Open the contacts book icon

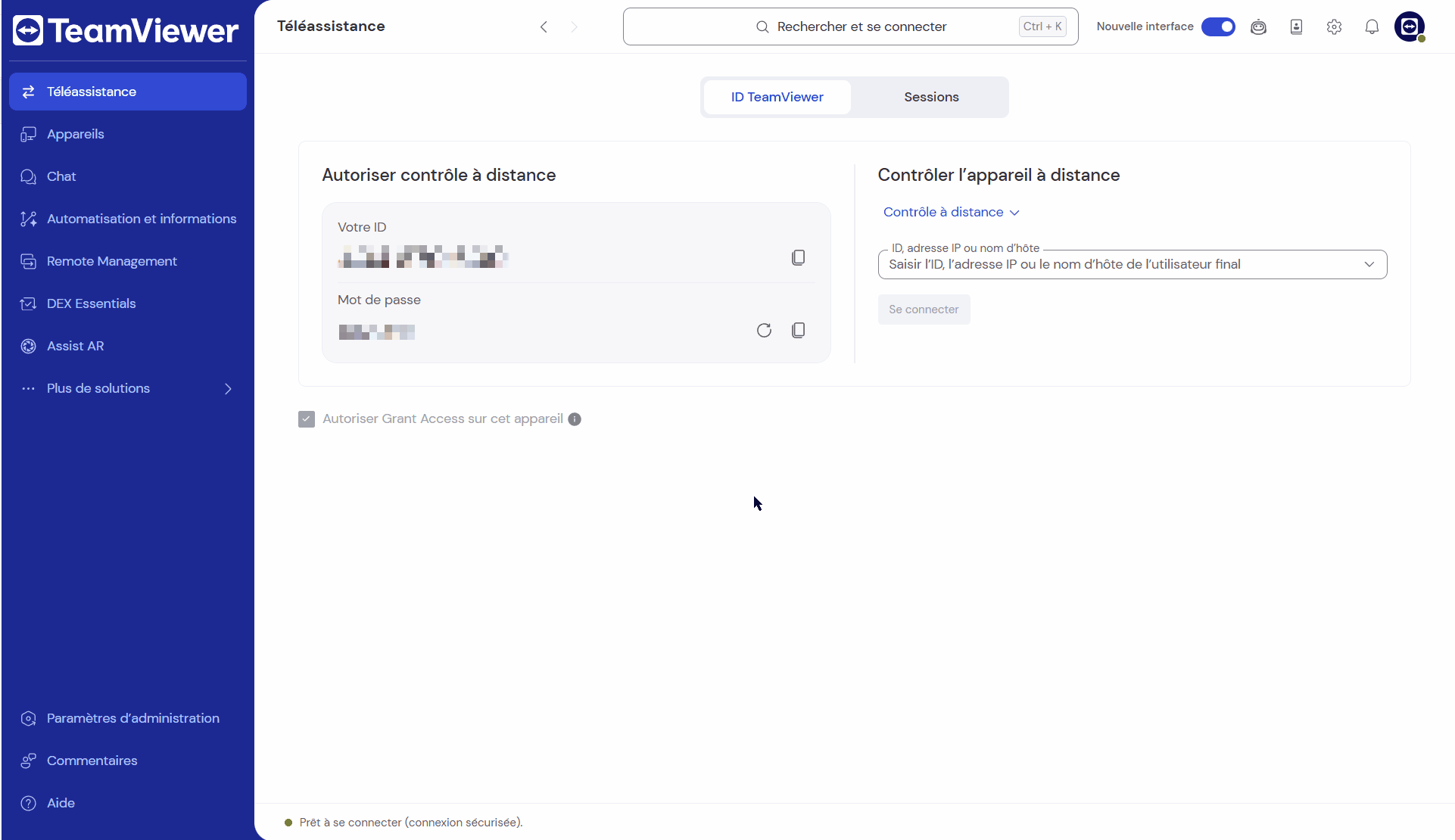[1296, 26]
